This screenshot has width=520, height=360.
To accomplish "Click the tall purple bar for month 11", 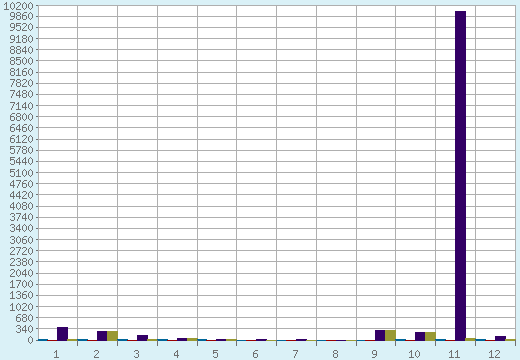I will click(x=460, y=176).
